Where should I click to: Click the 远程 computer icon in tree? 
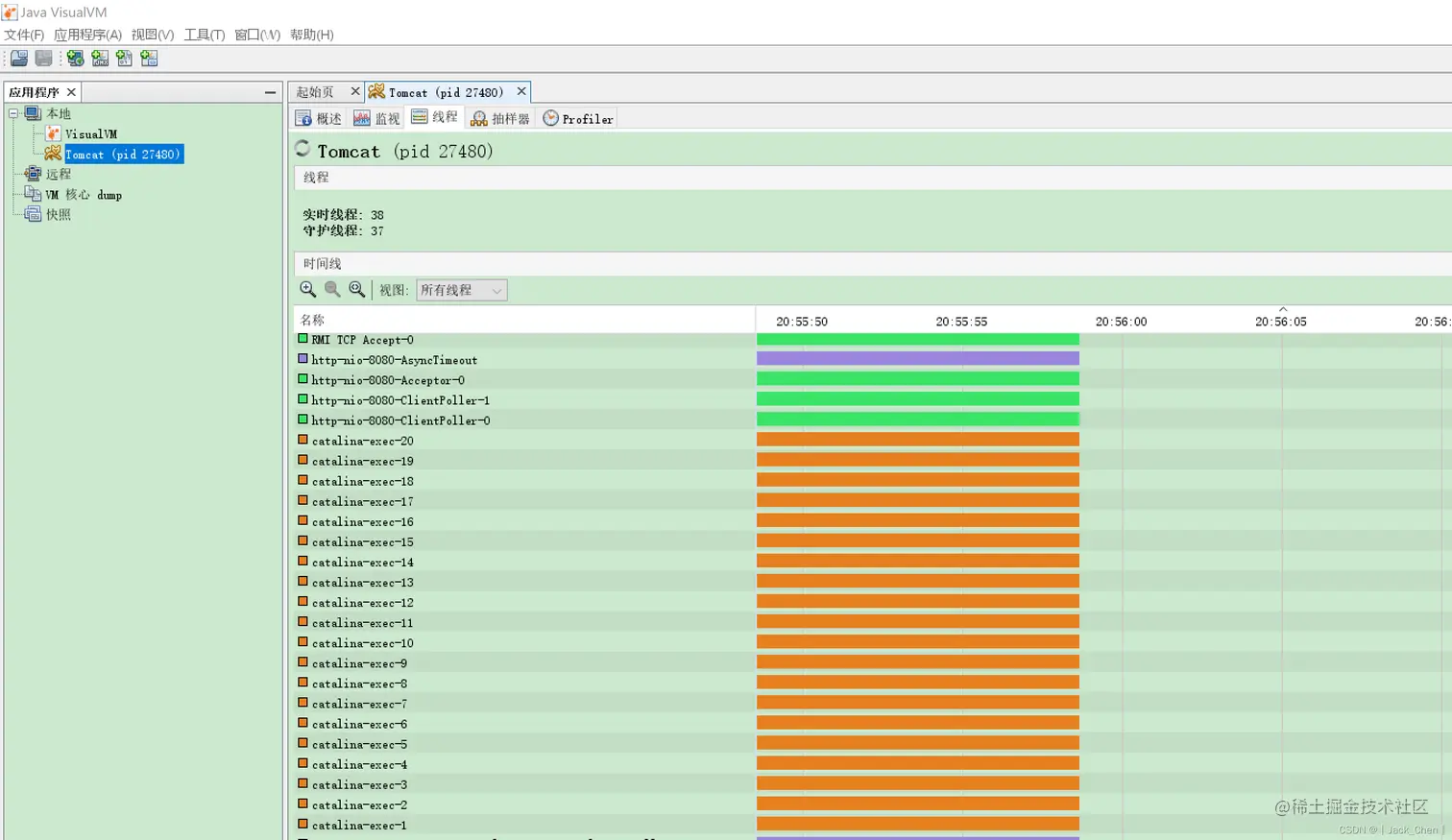coord(33,174)
